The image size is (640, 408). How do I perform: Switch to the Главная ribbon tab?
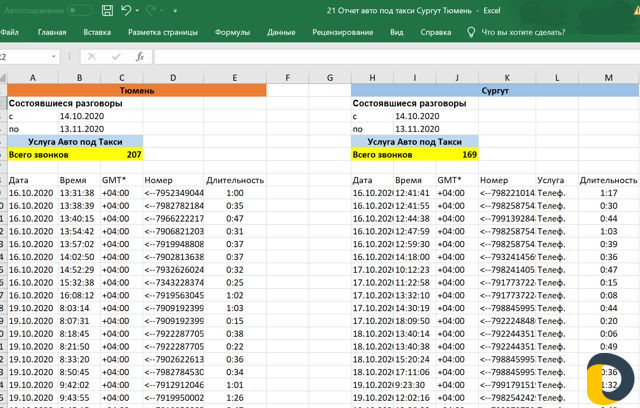52,32
